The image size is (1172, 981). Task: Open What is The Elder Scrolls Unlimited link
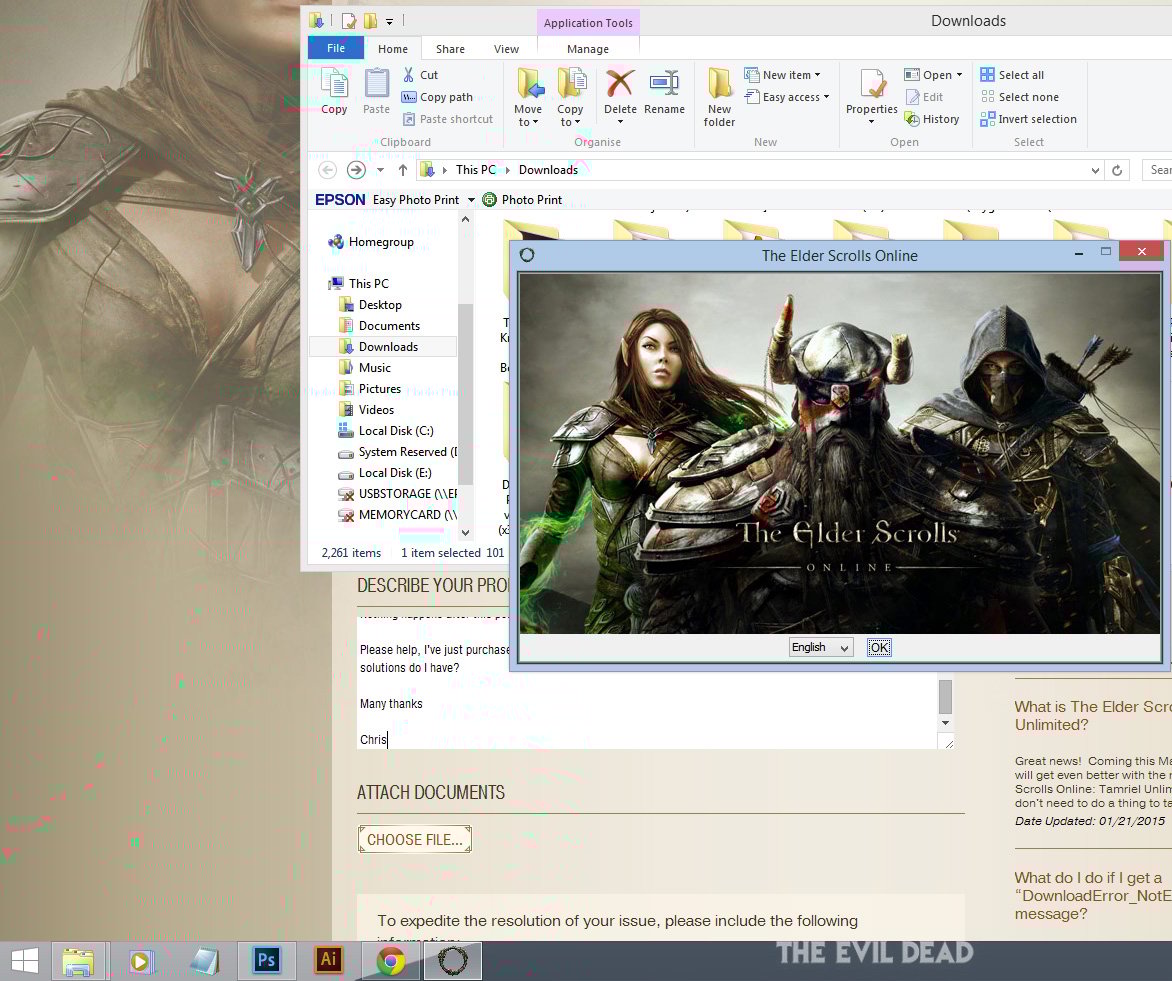(1093, 716)
